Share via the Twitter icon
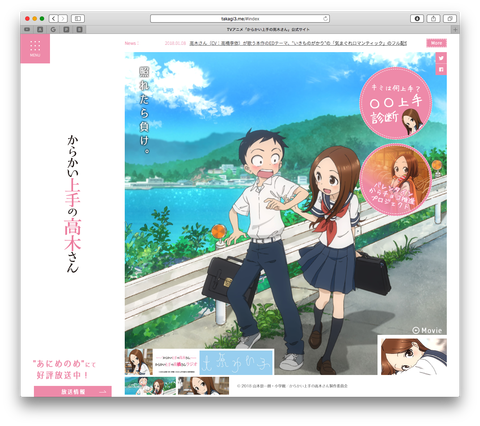 pyautogui.click(x=441, y=58)
